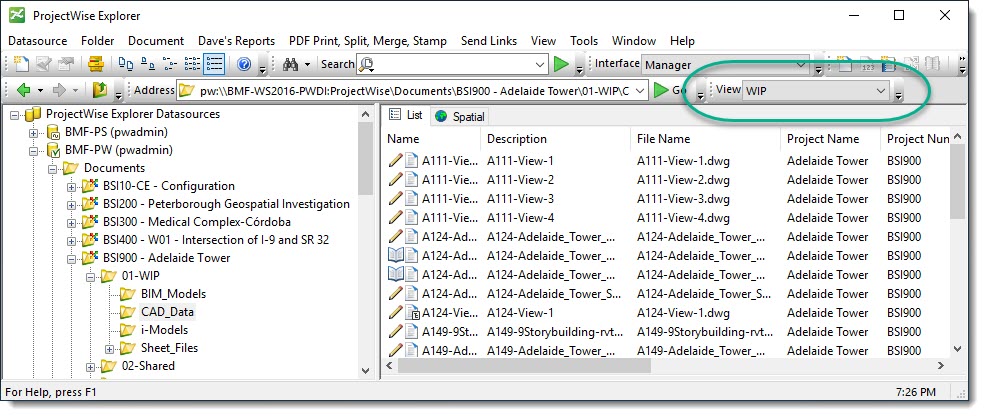This screenshot has width=984, height=416.
Task: Toggle the Large Icons view button
Action: point(126,65)
